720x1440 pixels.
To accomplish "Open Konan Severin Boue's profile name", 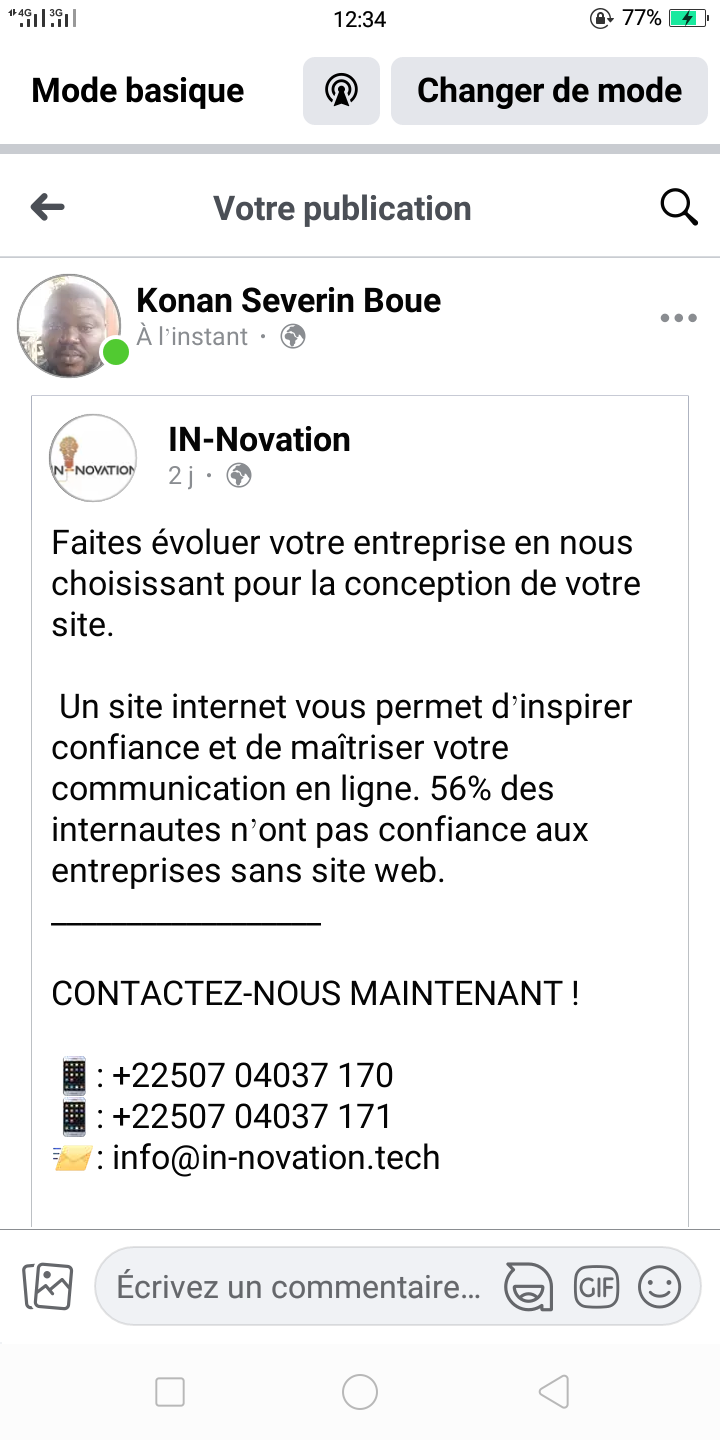I will tap(288, 300).
